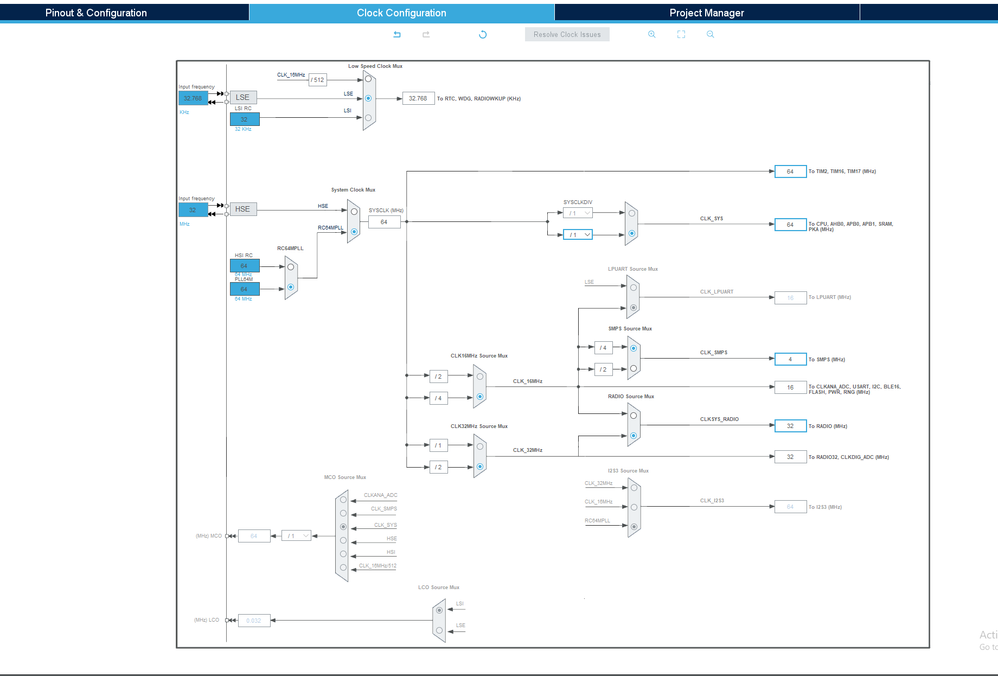Click the 16 output to CLKANA_ADC, USART field
Viewport: 998px width, 676px height.
[x=790, y=387]
